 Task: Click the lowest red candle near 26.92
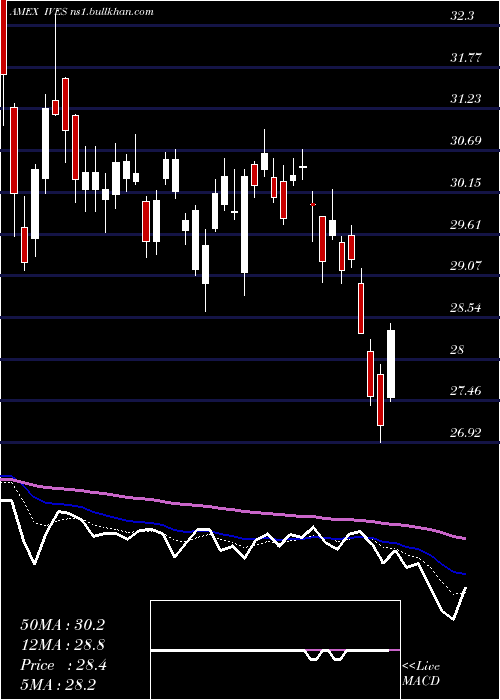380,400
